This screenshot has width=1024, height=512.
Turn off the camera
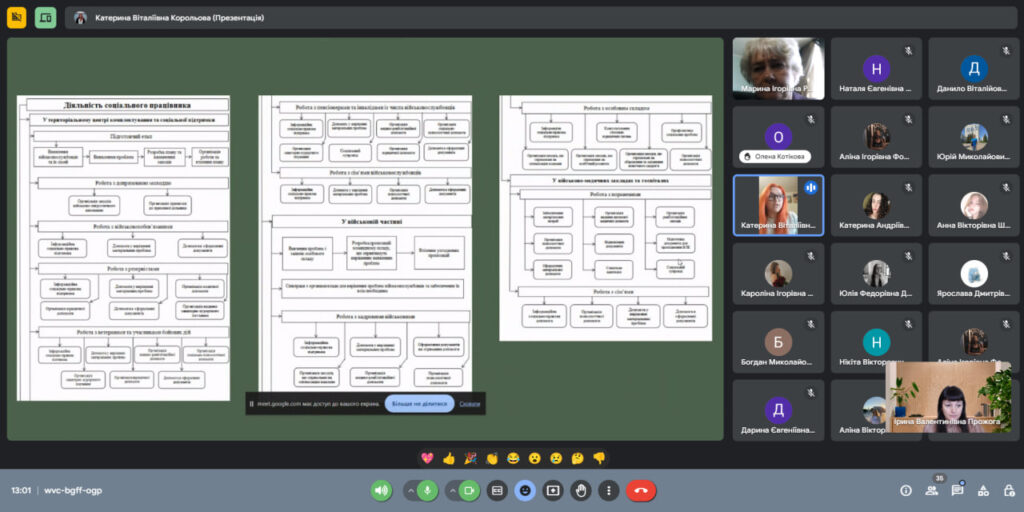(x=468, y=491)
